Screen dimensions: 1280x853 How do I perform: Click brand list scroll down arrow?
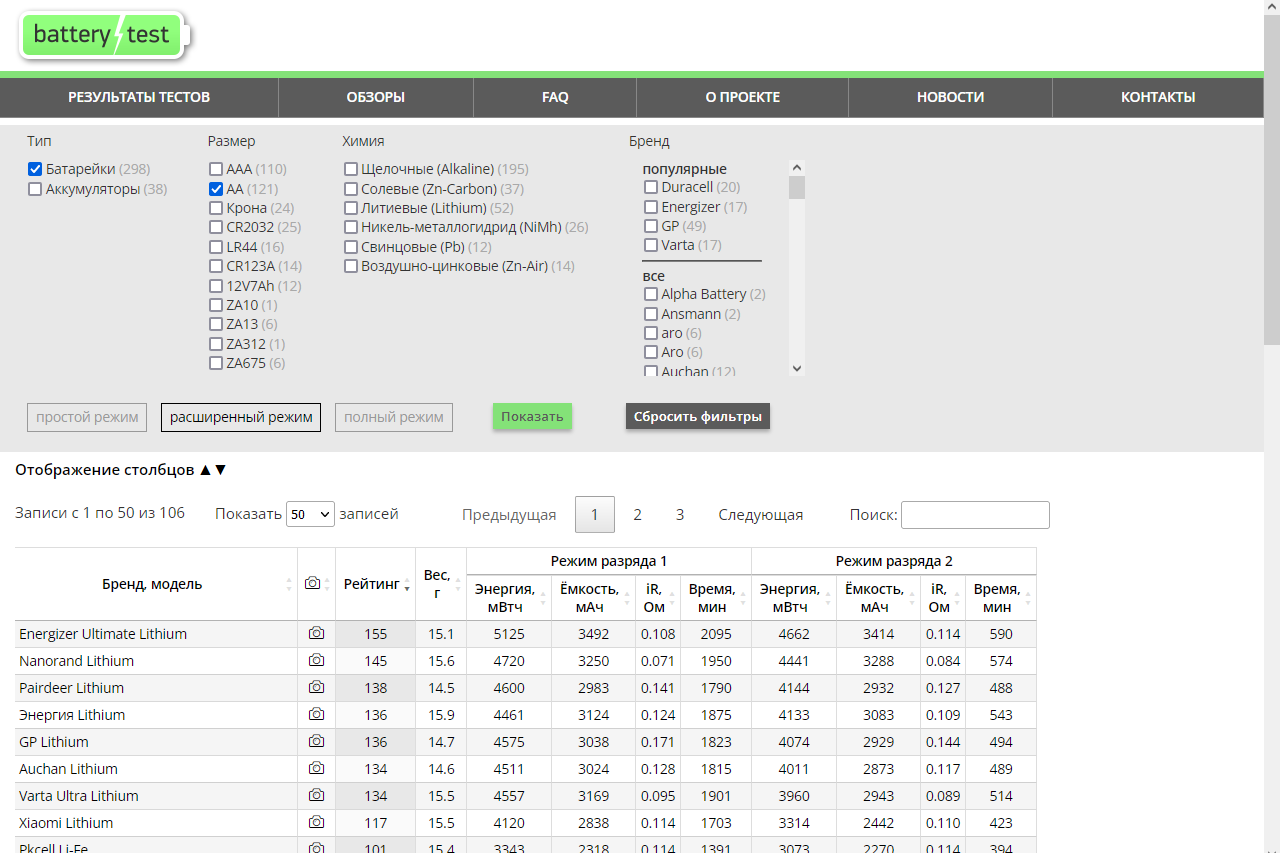coord(797,368)
